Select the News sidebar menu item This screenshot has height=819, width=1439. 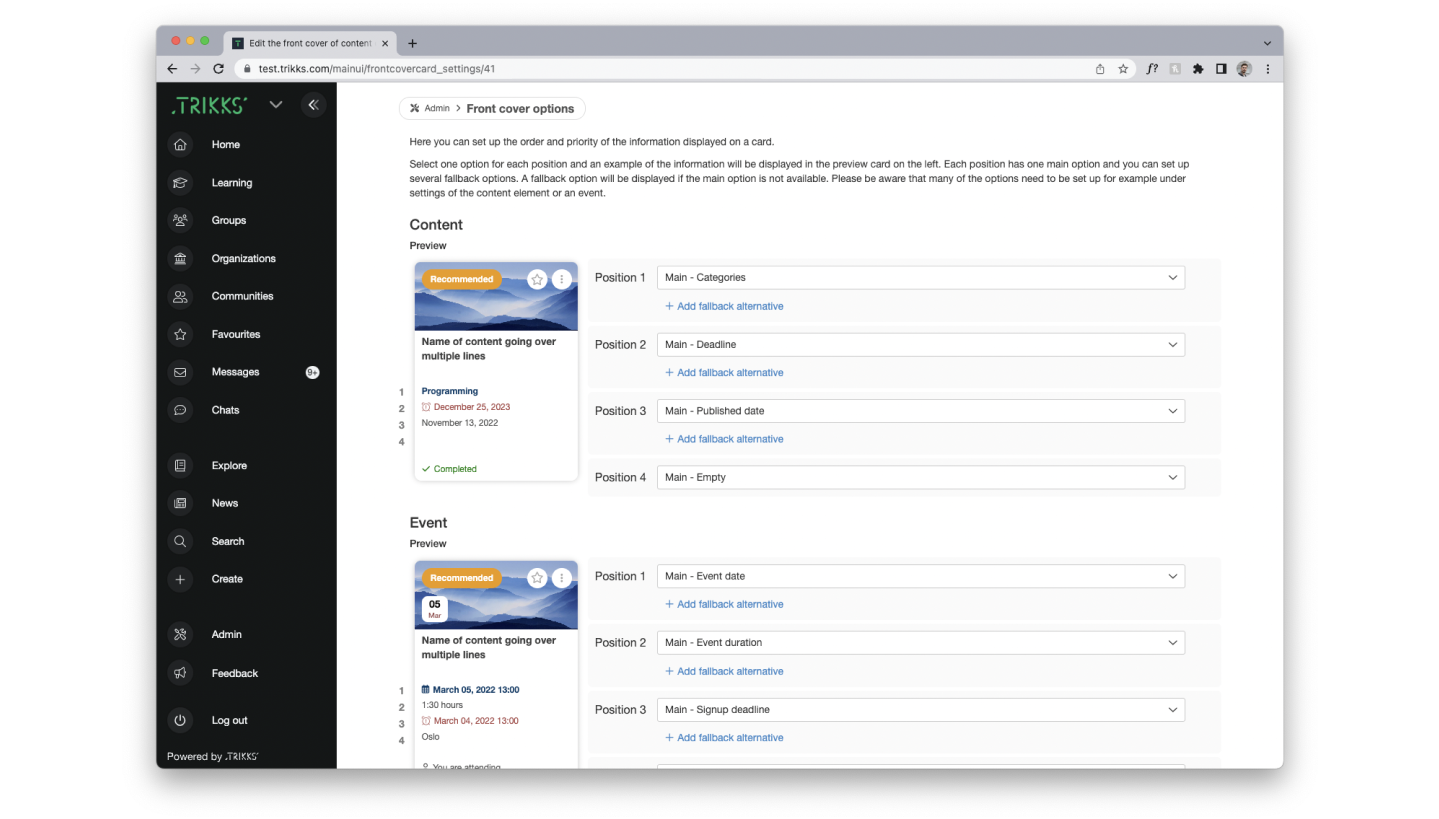coord(225,503)
